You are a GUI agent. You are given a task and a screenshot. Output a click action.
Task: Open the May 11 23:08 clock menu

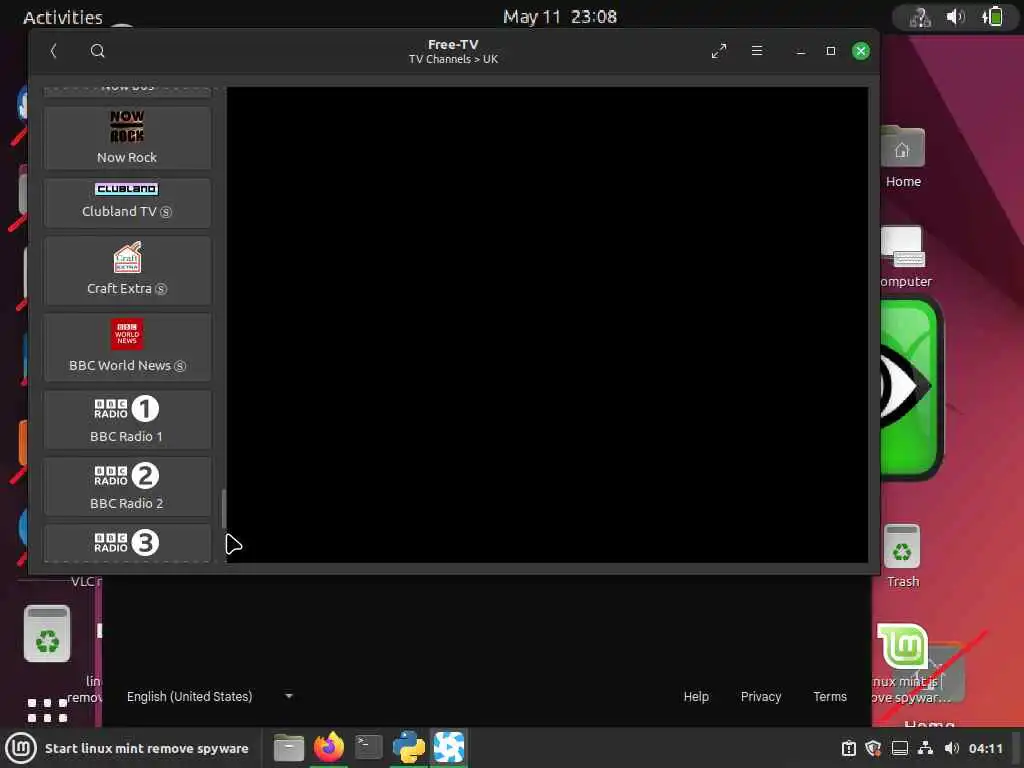pyautogui.click(x=560, y=17)
